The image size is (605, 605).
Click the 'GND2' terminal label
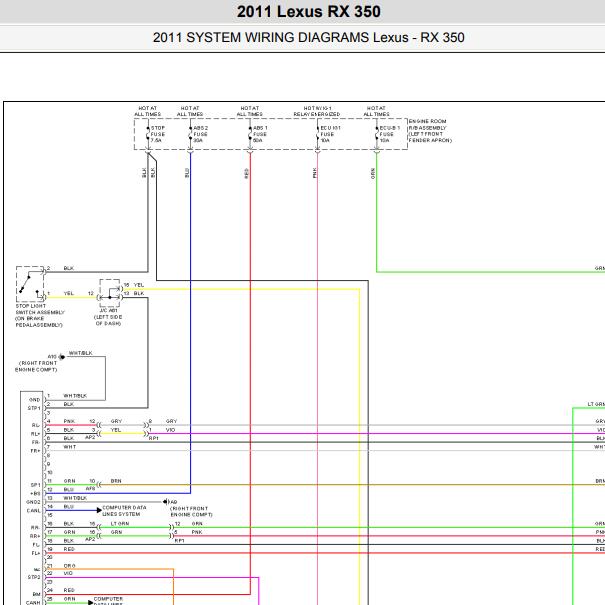[33, 502]
